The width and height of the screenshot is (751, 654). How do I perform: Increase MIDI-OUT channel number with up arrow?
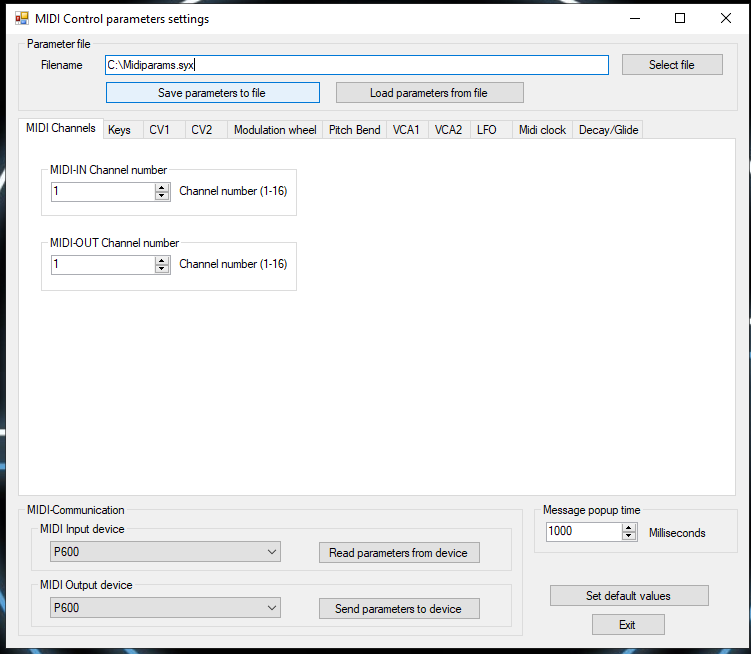click(162, 260)
